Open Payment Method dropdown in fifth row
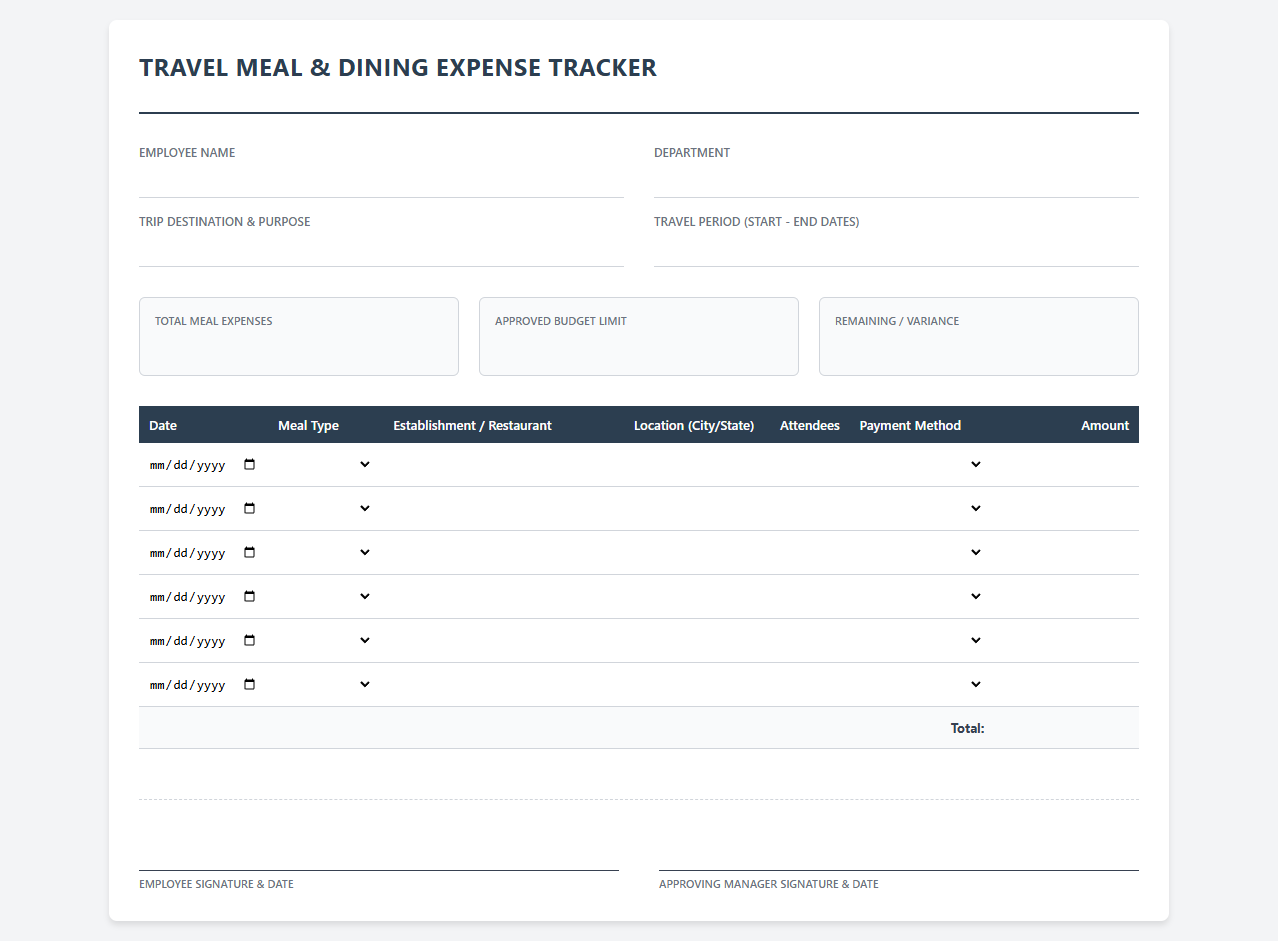 pyautogui.click(x=921, y=640)
